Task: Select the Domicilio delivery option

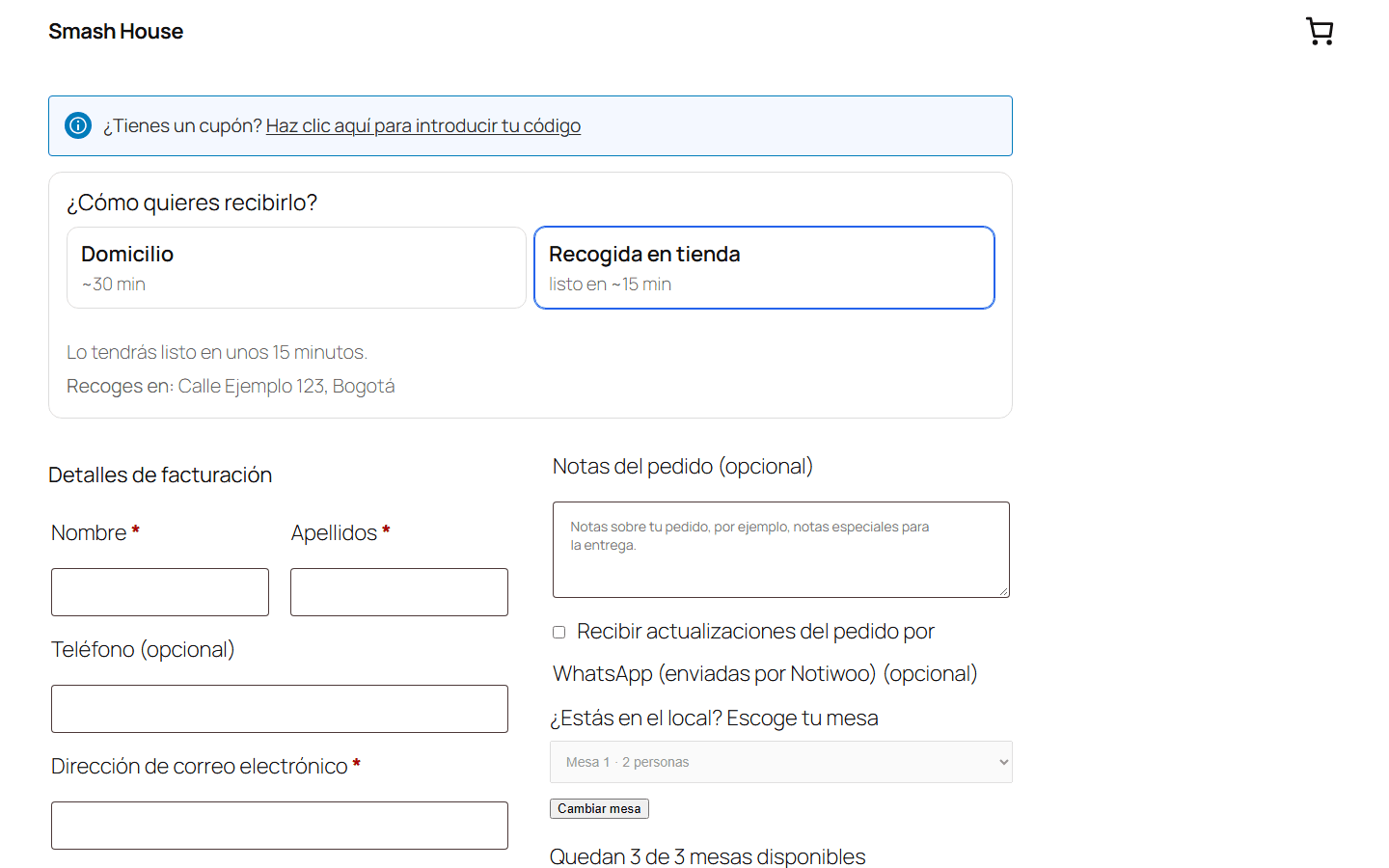Action: click(x=296, y=268)
